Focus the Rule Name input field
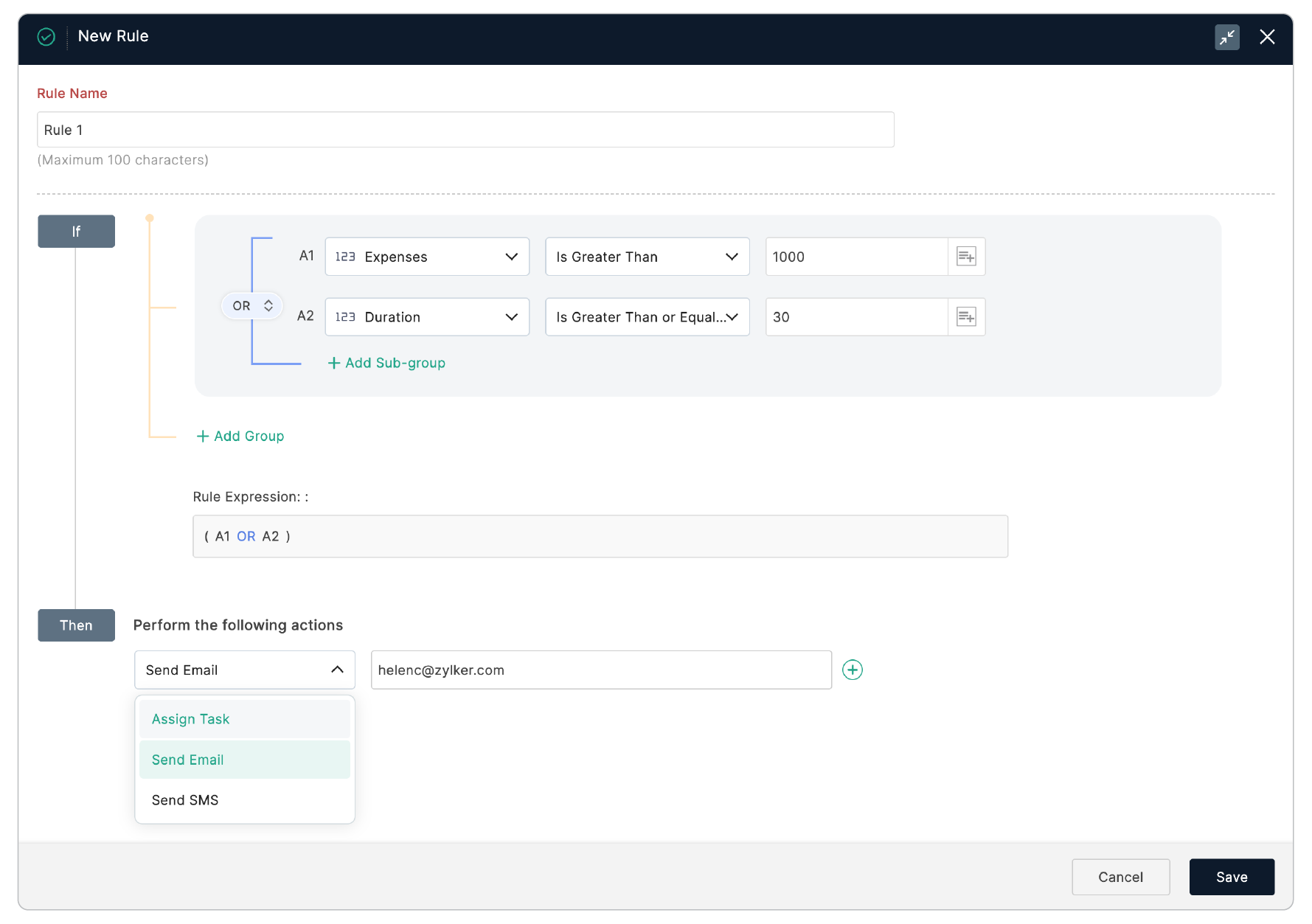The image size is (1312, 924). [465, 130]
